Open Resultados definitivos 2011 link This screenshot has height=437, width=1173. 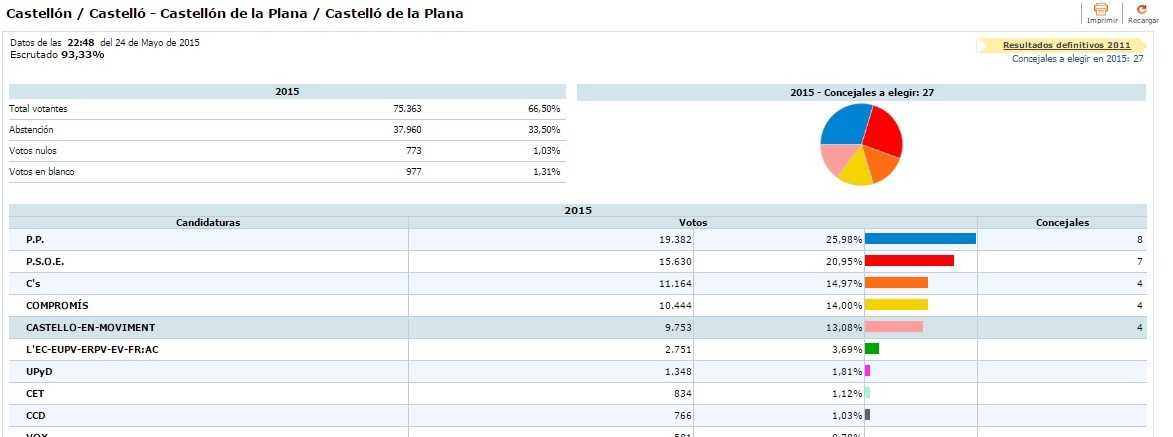pos(1066,45)
